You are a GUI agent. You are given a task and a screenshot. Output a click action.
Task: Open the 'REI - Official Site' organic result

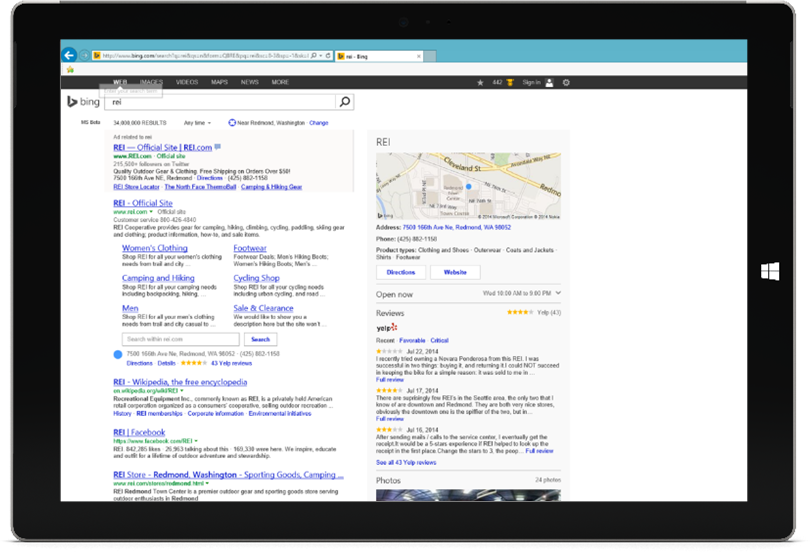click(x=143, y=203)
